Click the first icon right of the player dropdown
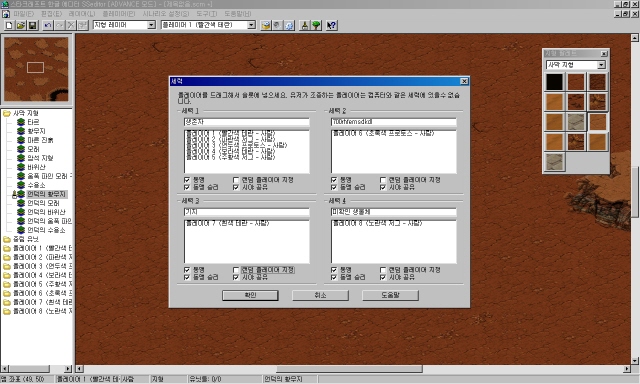Image resolution: width=640 pixels, height=384 pixels. (266, 25)
